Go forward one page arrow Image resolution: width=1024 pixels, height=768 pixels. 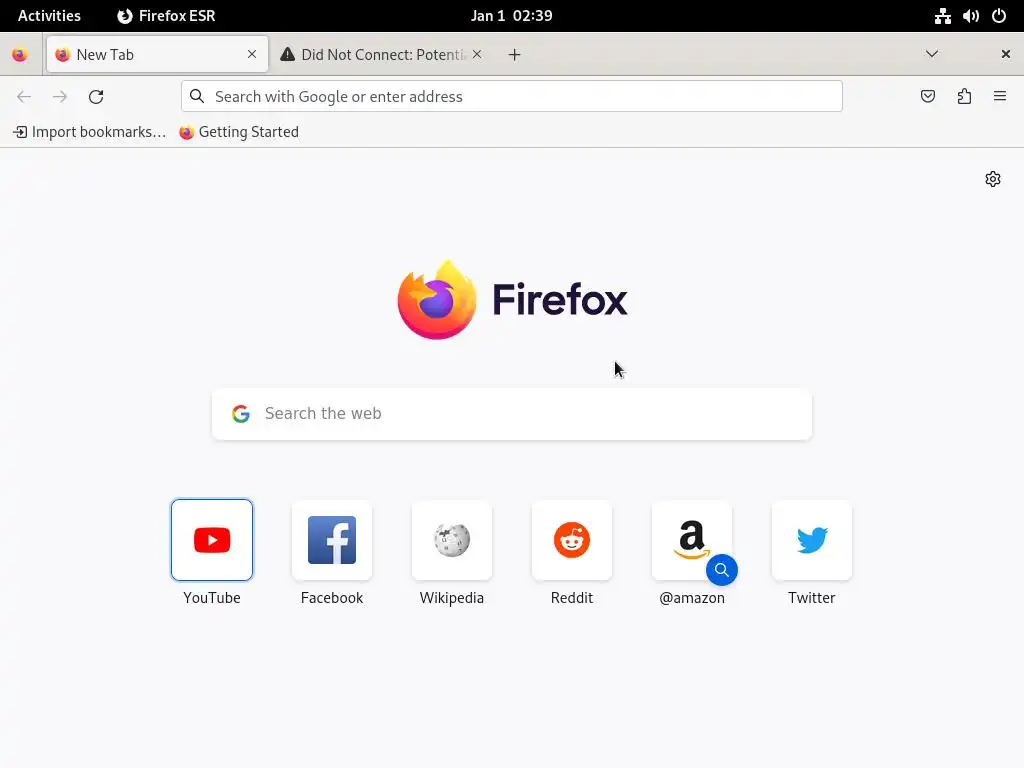click(x=60, y=97)
